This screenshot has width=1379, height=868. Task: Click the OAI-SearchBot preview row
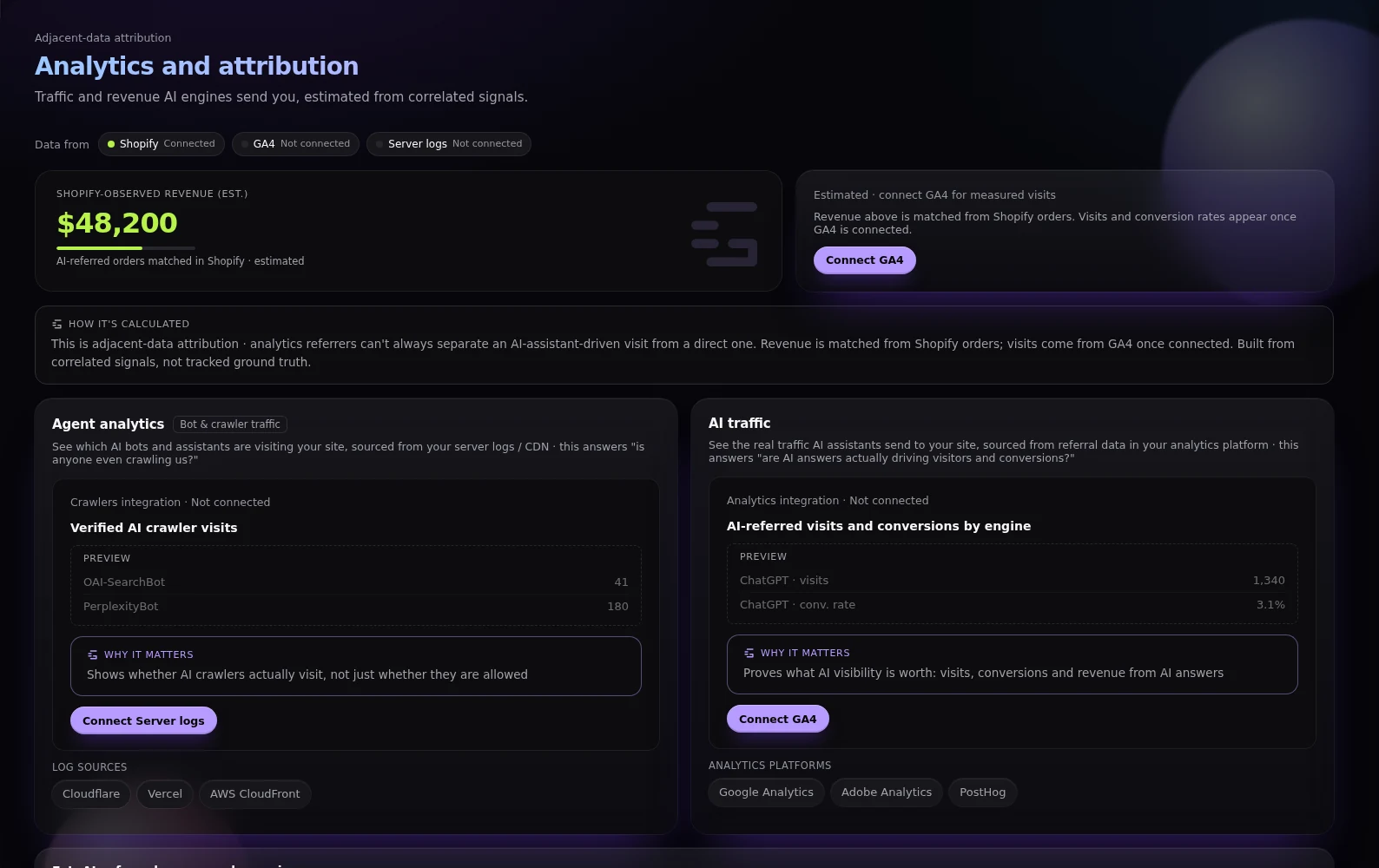point(356,582)
